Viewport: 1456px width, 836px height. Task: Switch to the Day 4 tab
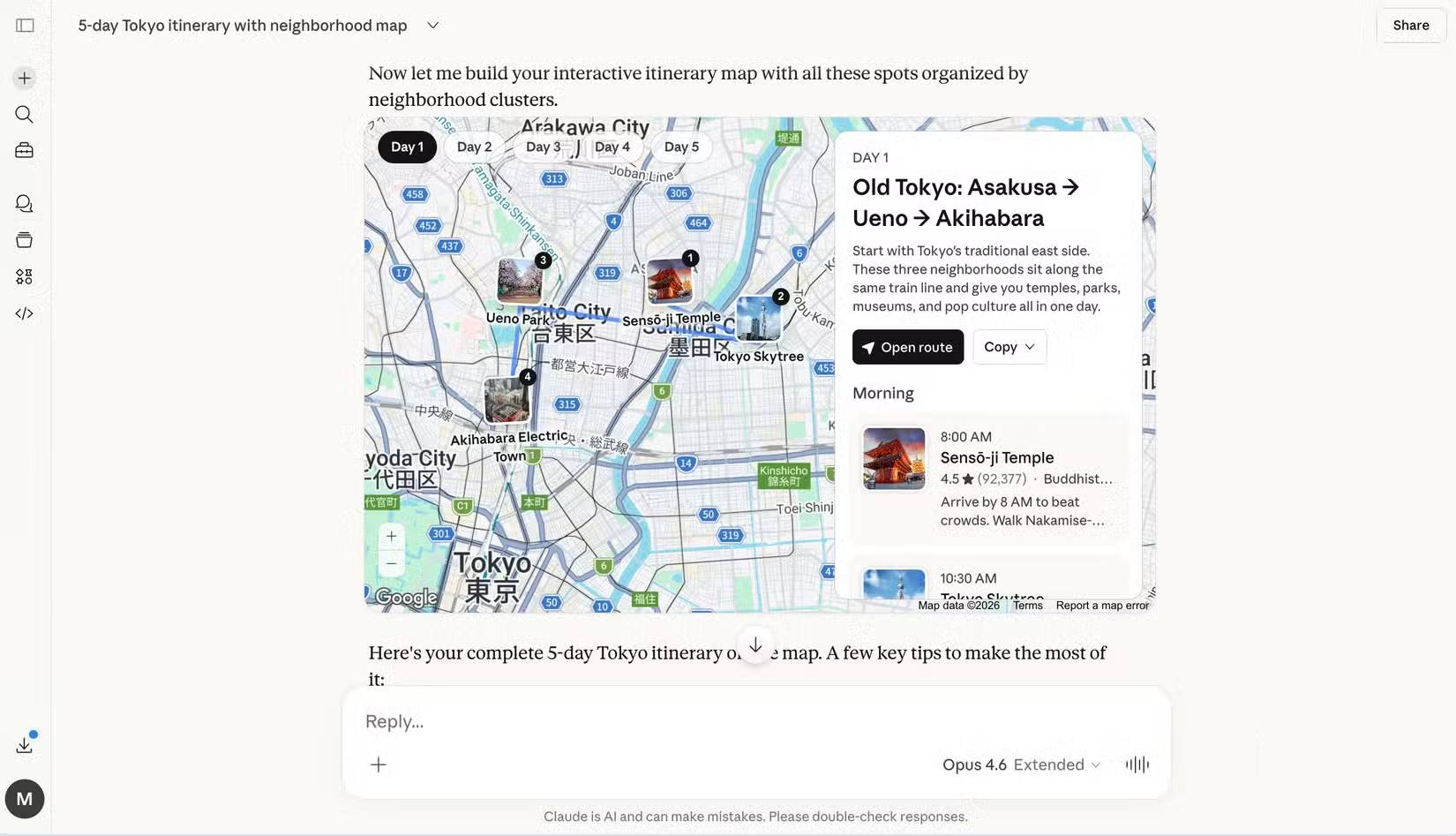point(612,147)
